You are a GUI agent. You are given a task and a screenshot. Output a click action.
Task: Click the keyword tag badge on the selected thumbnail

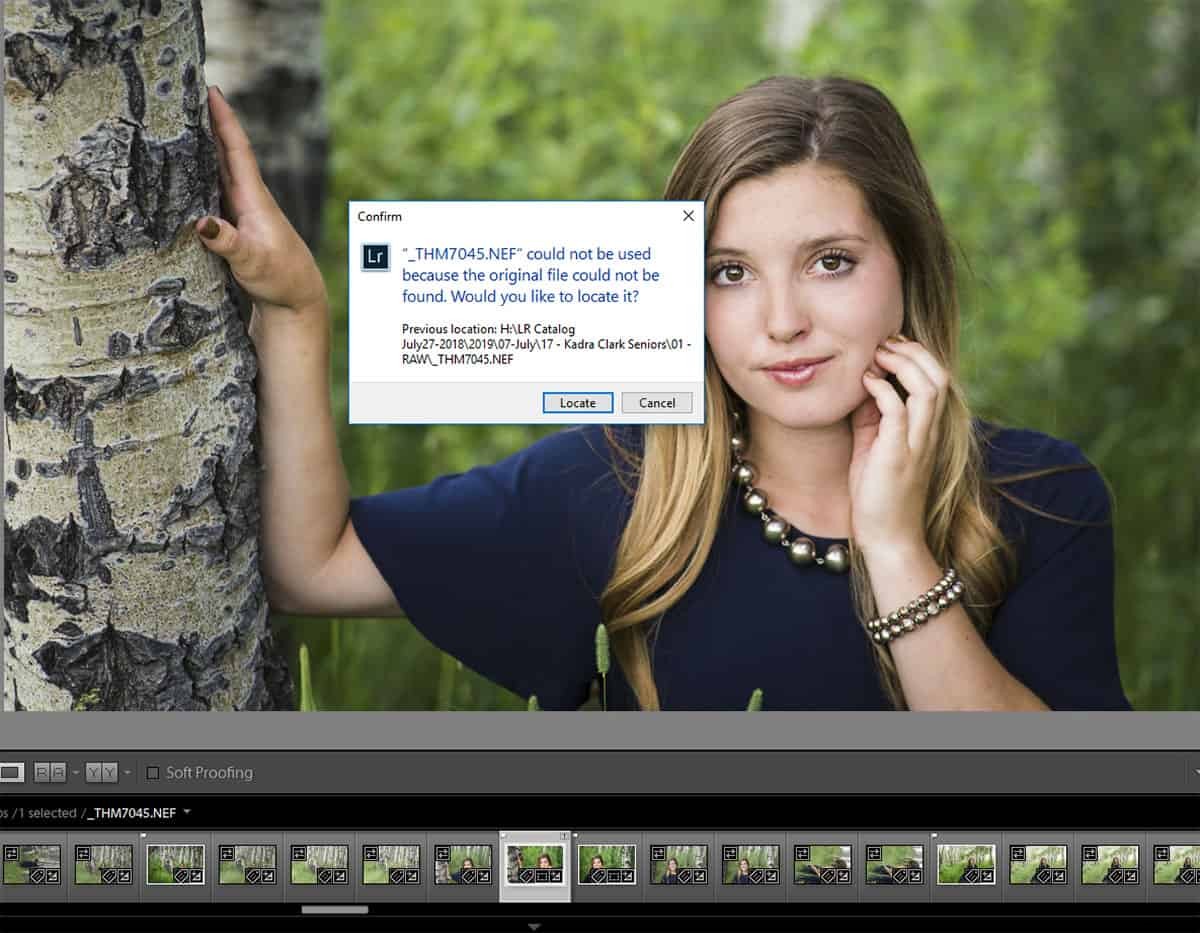click(x=525, y=878)
